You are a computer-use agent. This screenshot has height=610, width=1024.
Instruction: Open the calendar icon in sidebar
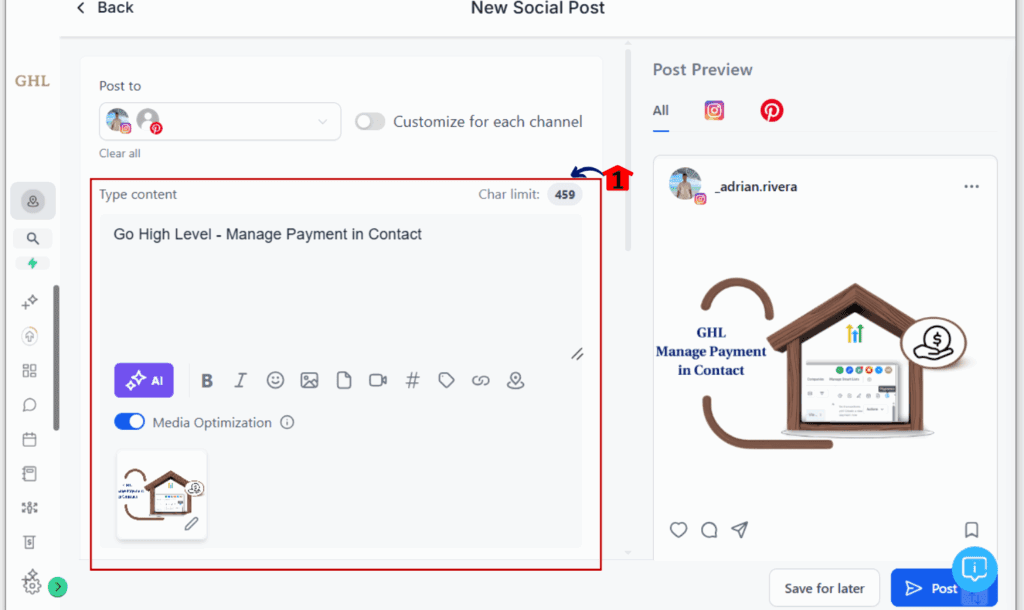(x=29, y=440)
